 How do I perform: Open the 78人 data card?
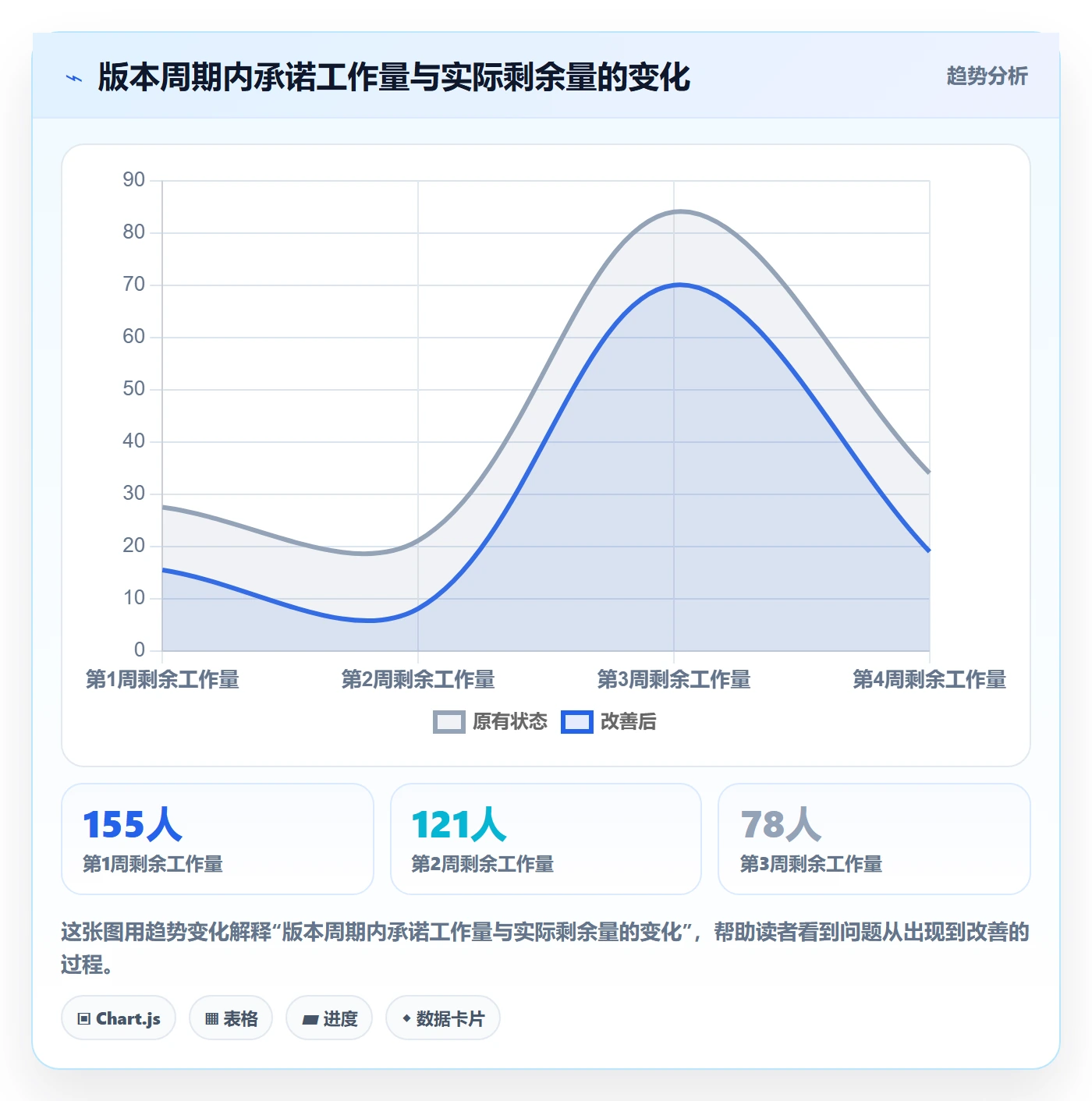[874, 839]
